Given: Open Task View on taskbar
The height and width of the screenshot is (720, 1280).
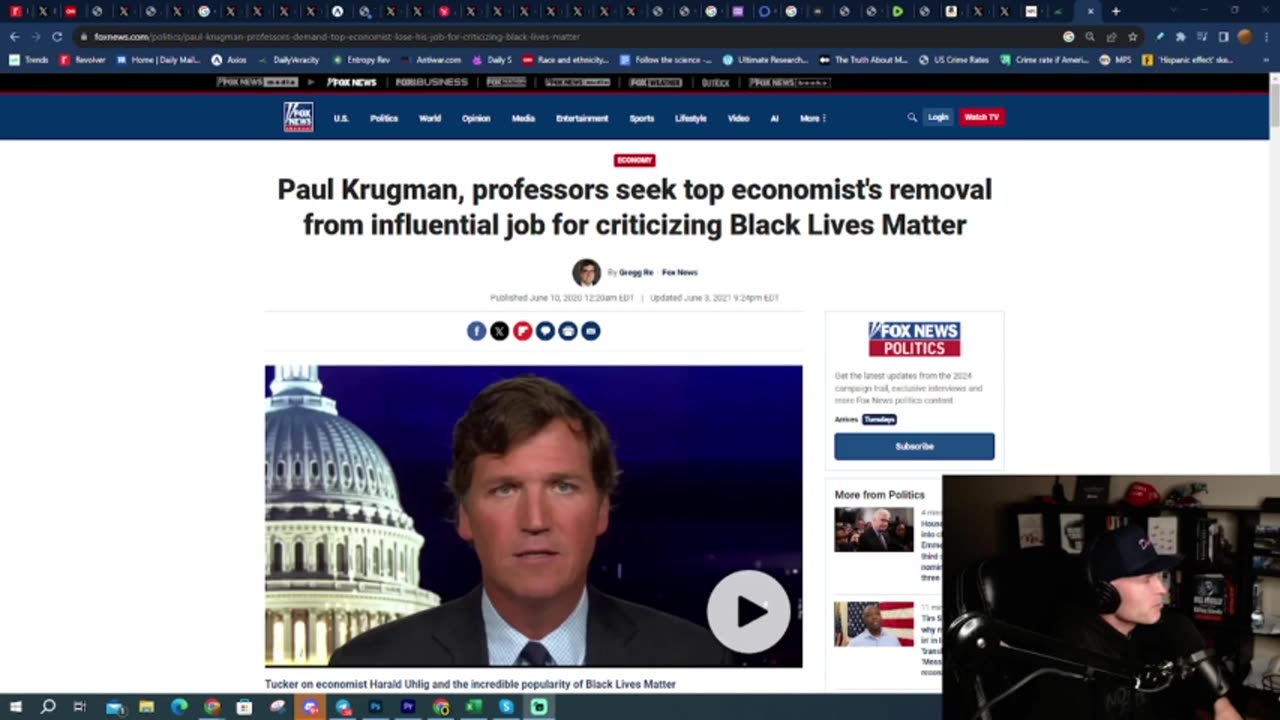Looking at the screenshot, I should pyautogui.click(x=80, y=707).
